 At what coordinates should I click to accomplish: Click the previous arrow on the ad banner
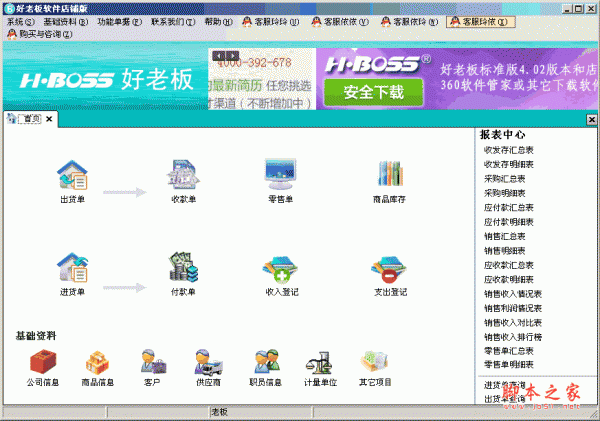218,56
